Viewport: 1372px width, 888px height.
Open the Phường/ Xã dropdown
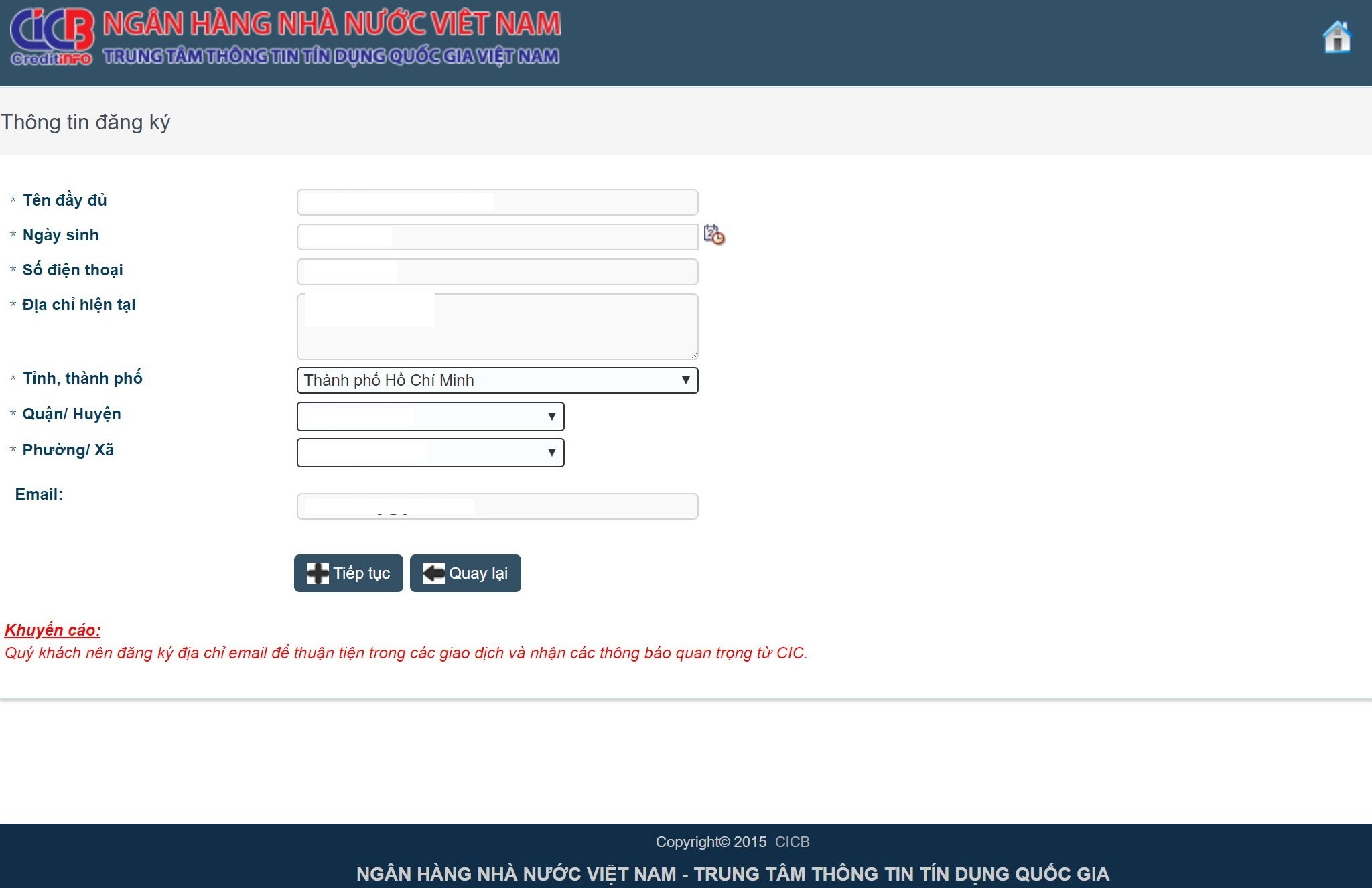coord(430,453)
